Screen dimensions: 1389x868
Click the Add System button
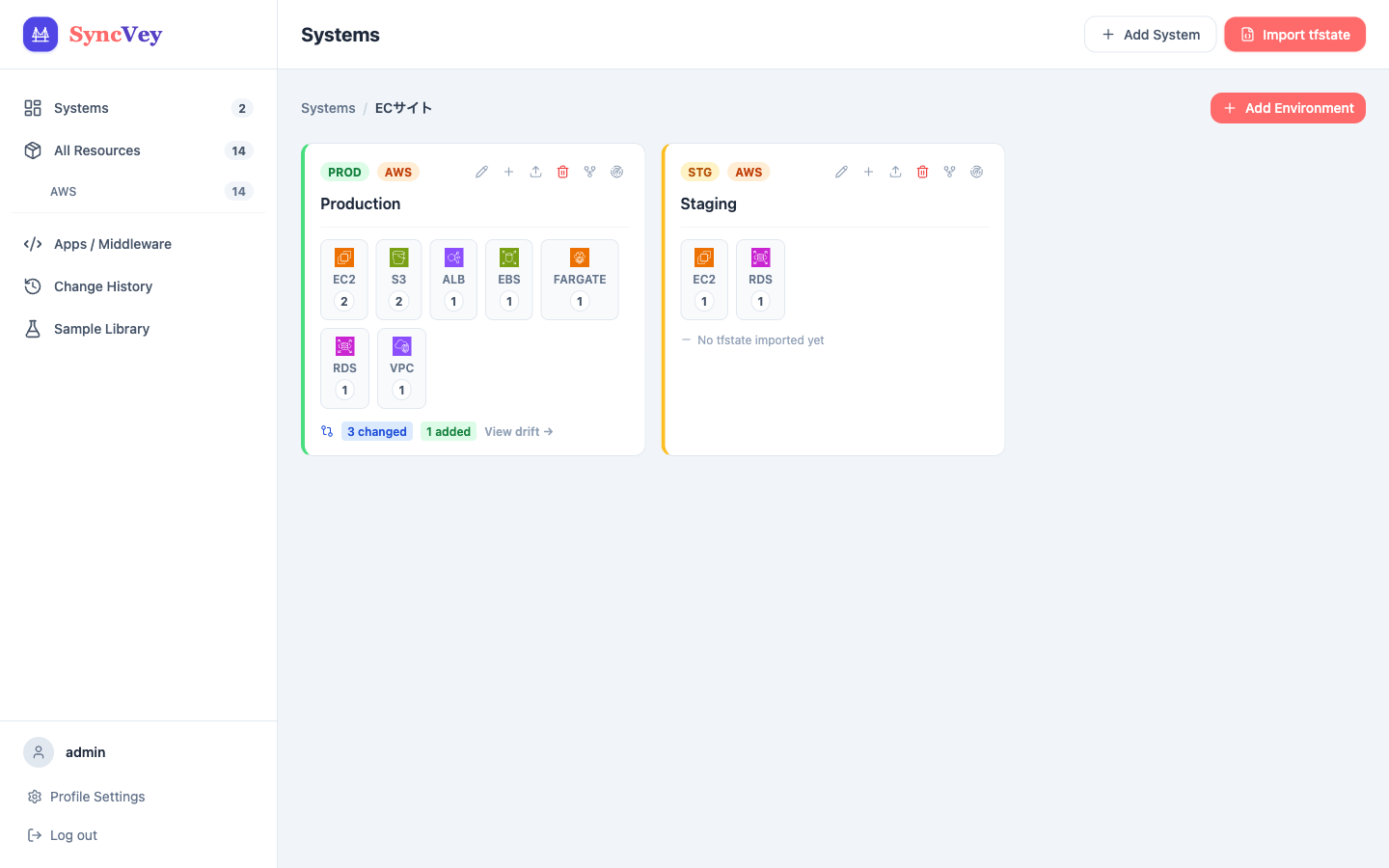pos(1150,35)
